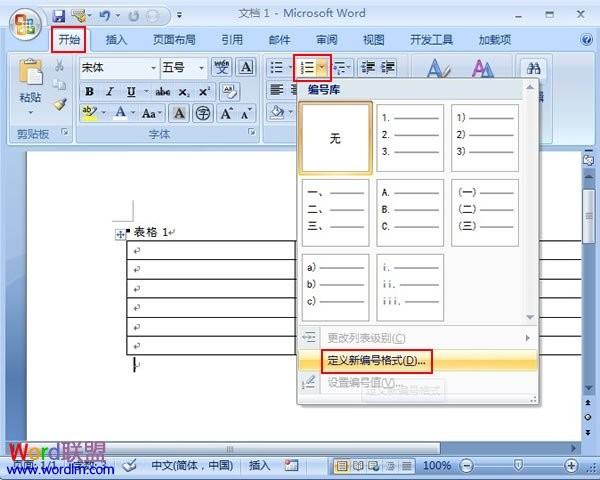Click the Office button
This screenshot has width=600, height=480.
[x=22, y=22]
